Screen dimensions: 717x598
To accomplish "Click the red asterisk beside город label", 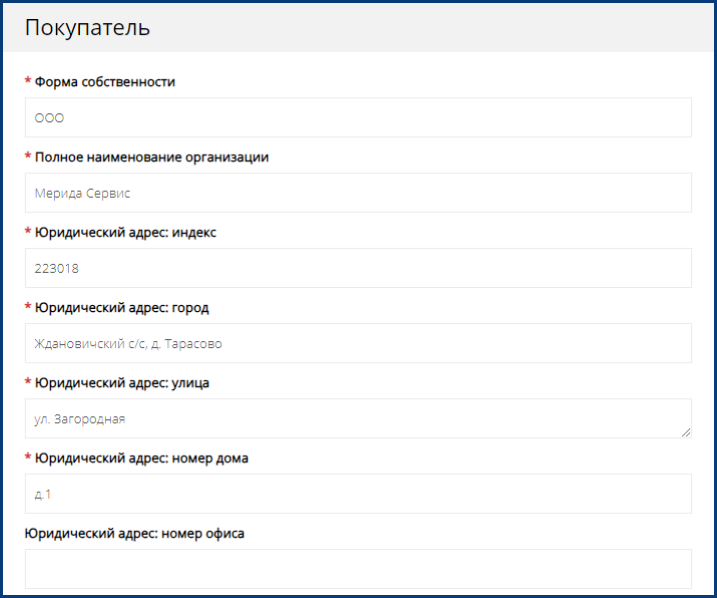I will tap(28, 307).
